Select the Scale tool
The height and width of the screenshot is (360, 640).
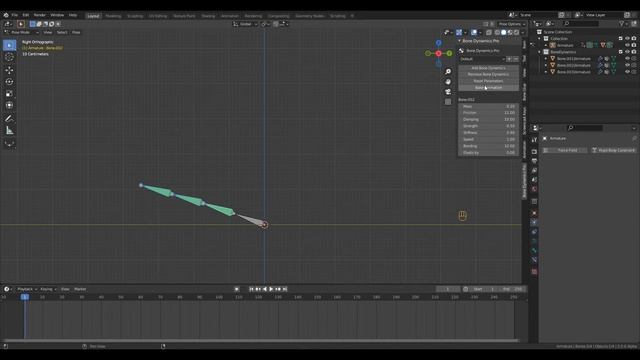(9, 94)
